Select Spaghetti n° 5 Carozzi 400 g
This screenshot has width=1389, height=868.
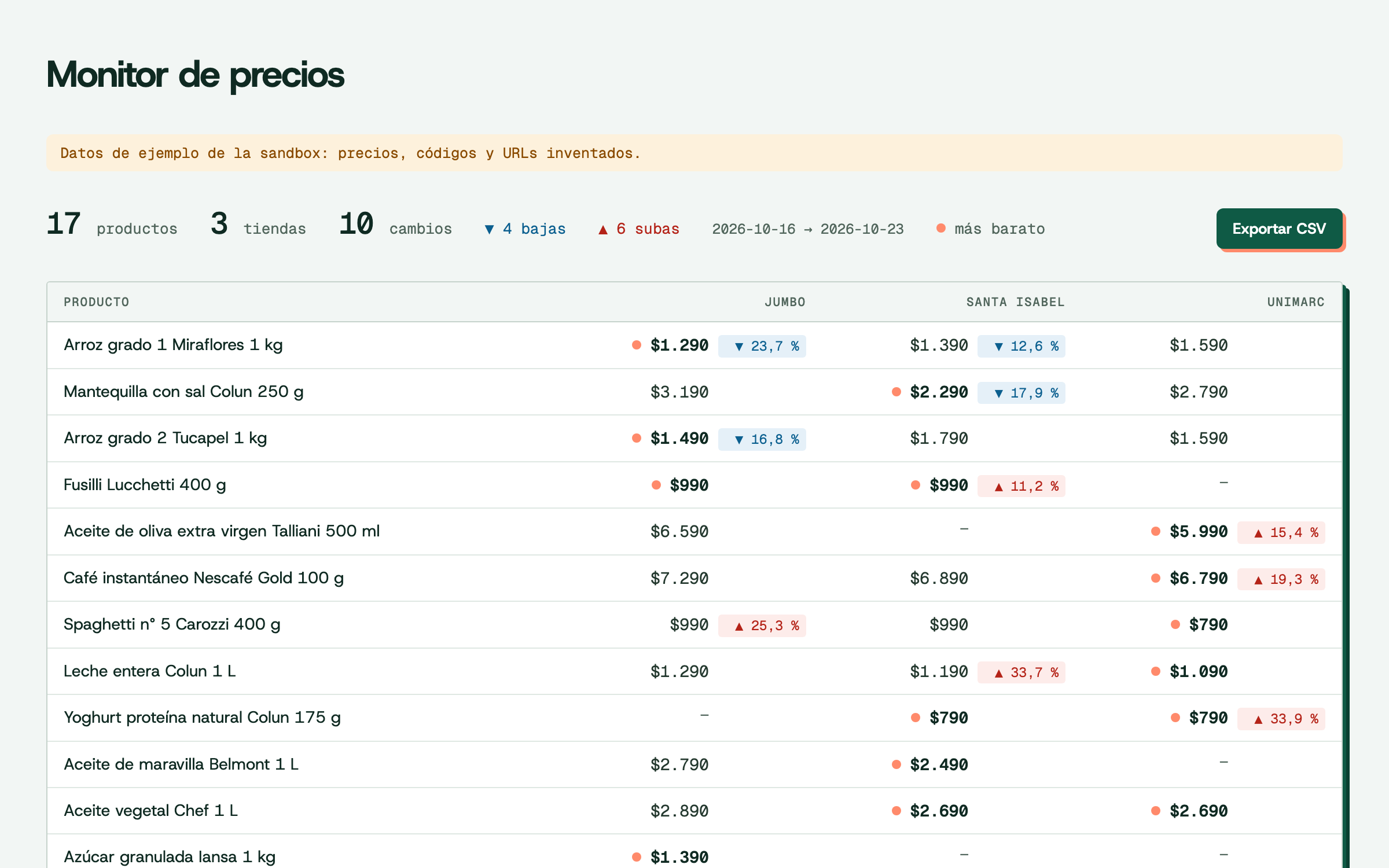pos(172,624)
